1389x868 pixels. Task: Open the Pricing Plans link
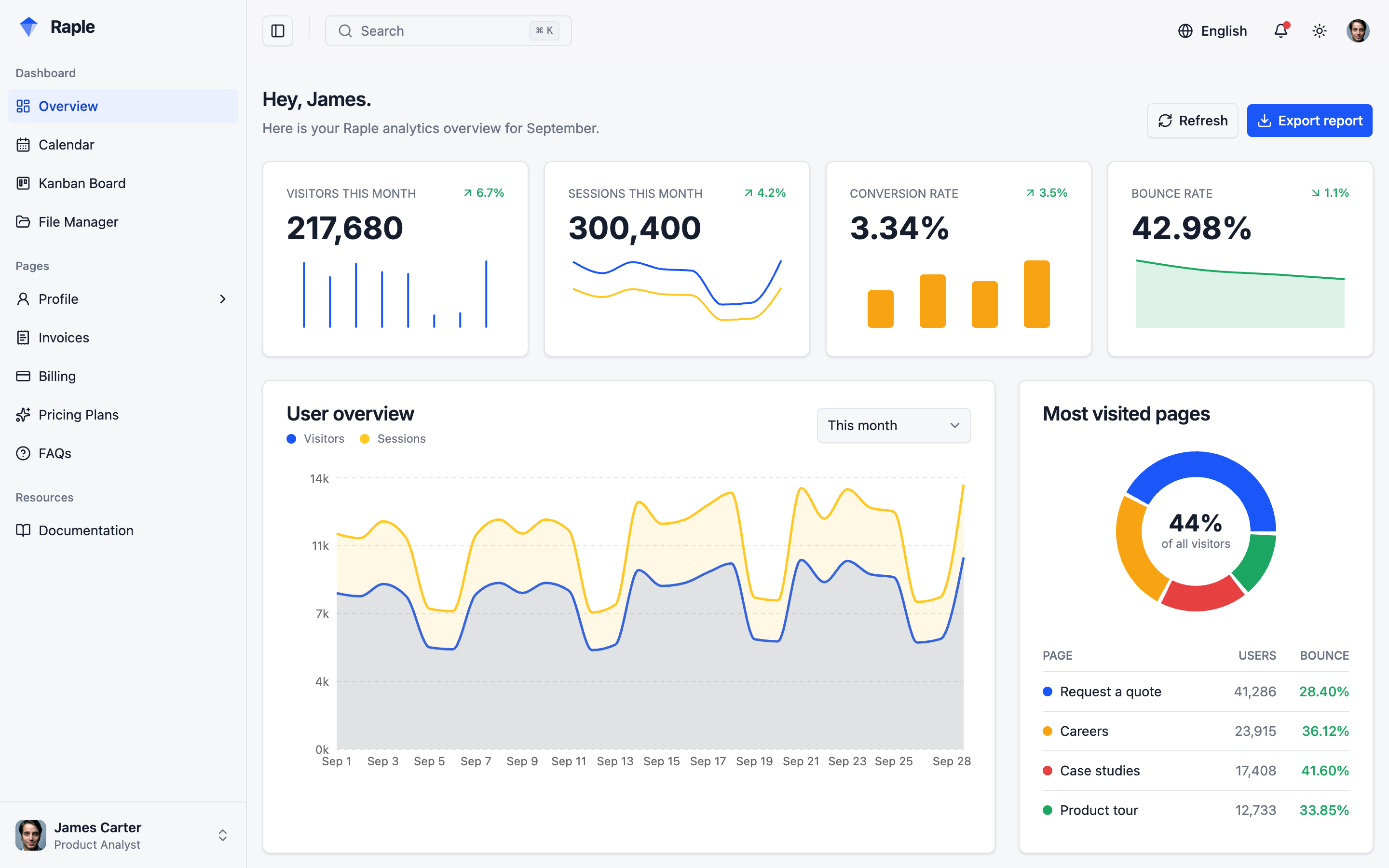[x=123, y=415]
